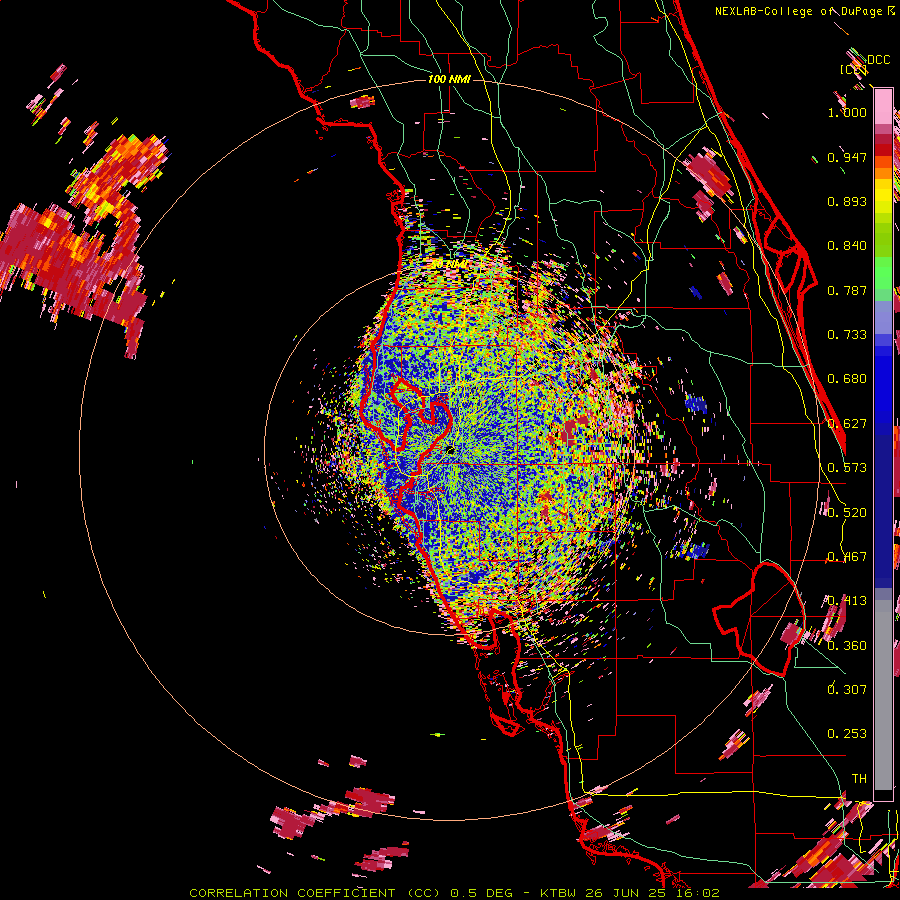Click the 50 NMI range ring label

click(x=449, y=264)
